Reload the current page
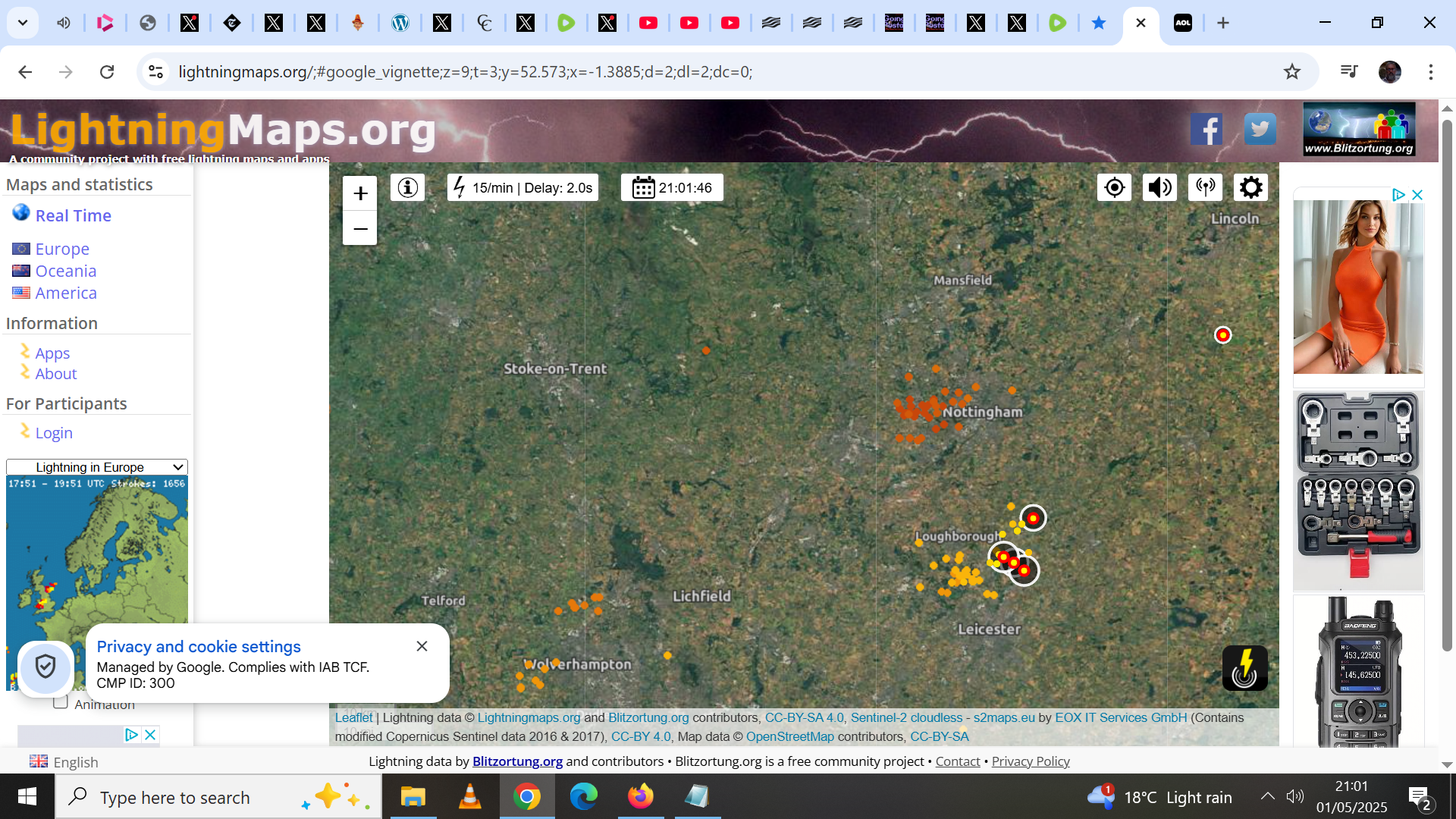This screenshot has width=1456, height=819. (x=107, y=72)
